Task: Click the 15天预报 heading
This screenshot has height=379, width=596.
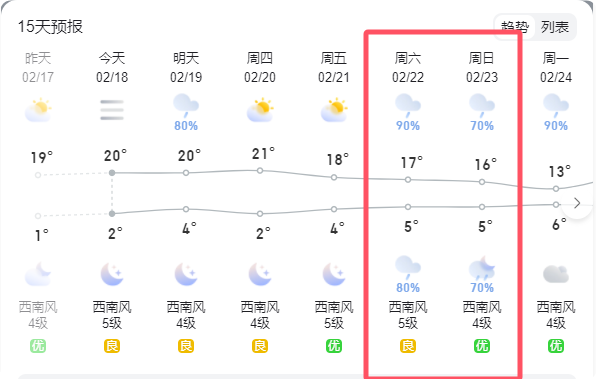Action: 50,27
